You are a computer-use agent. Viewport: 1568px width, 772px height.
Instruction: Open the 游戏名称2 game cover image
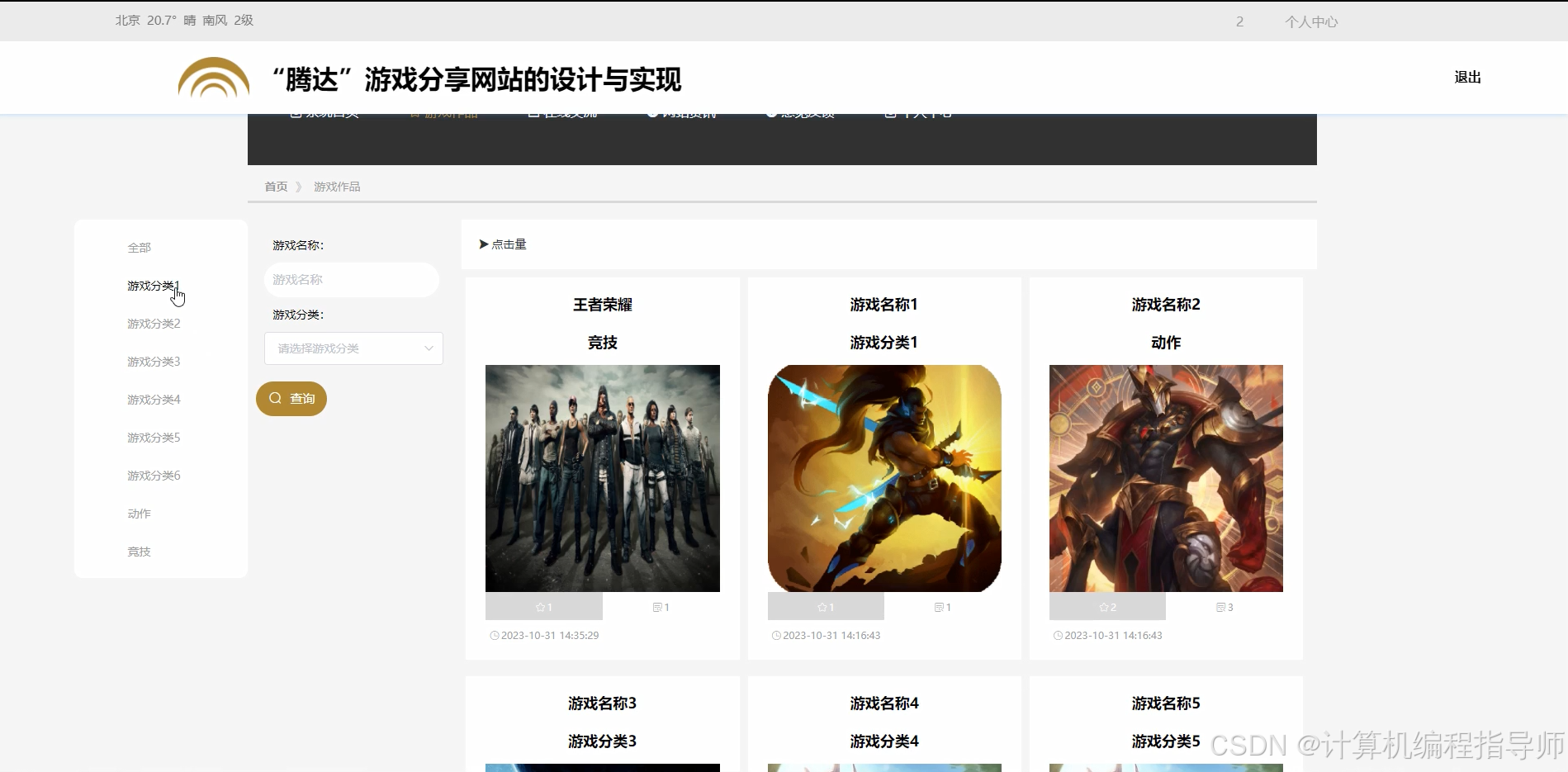(1166, 478)
